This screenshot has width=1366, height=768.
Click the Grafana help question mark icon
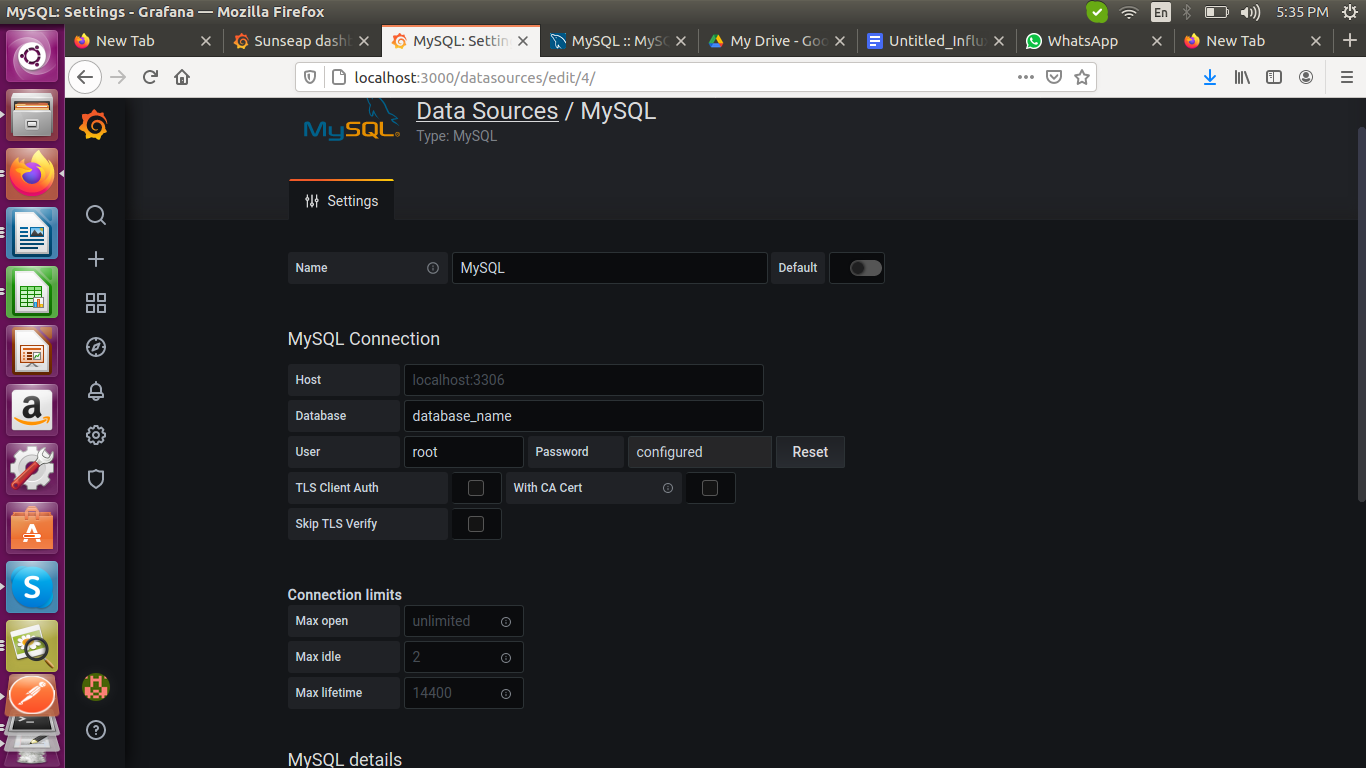(95, 730)
